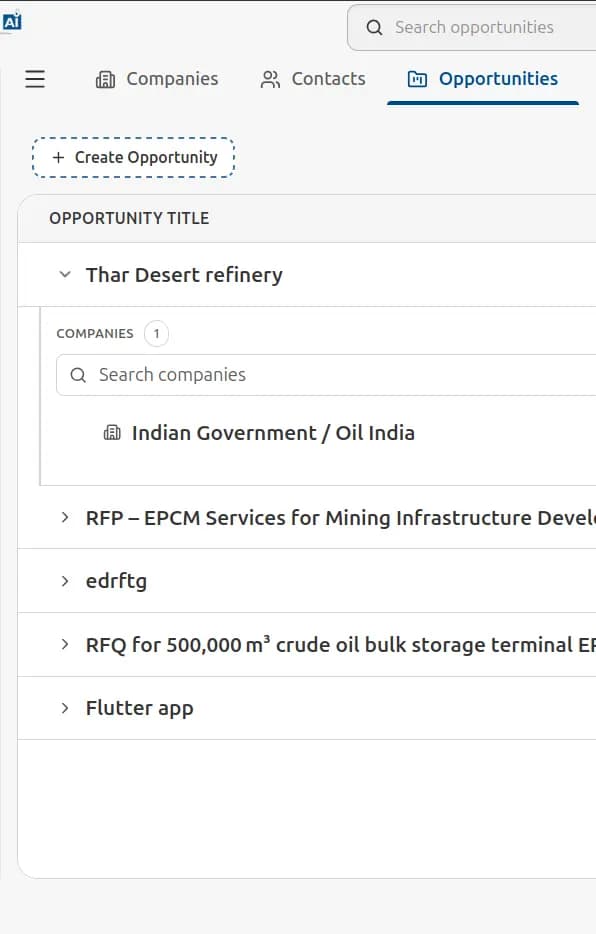
Task: Click the building icon beside Indian Government / Oil India
Action: click(x=112, y=432)
